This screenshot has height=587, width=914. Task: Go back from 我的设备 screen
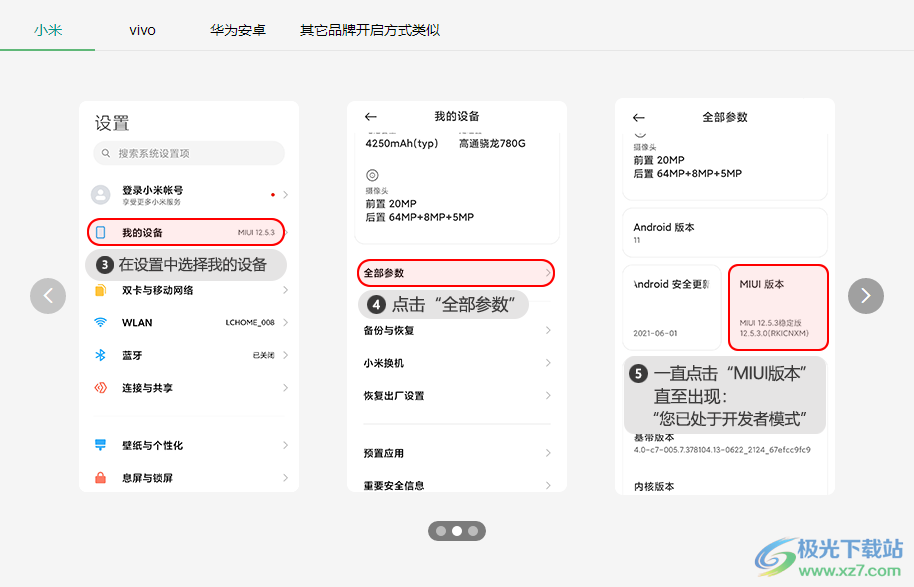(371, 117)
